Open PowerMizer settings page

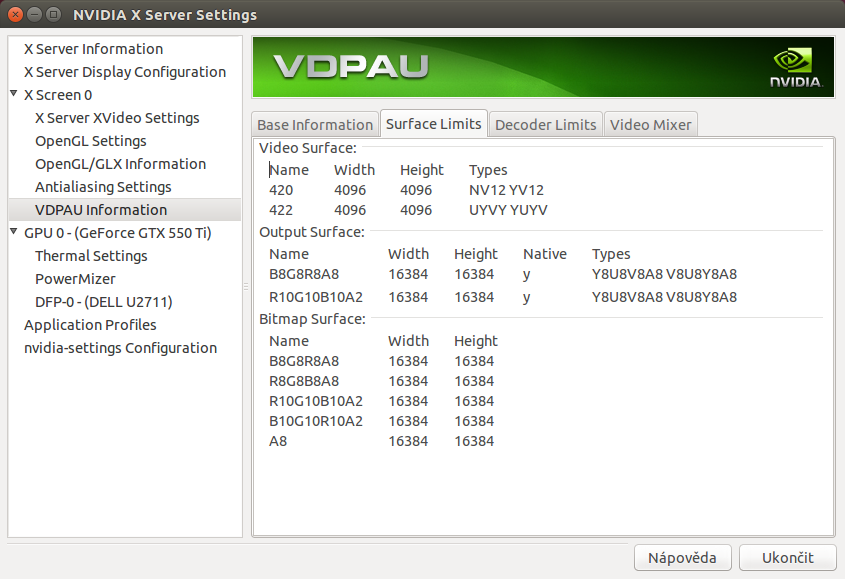(75, 279)
